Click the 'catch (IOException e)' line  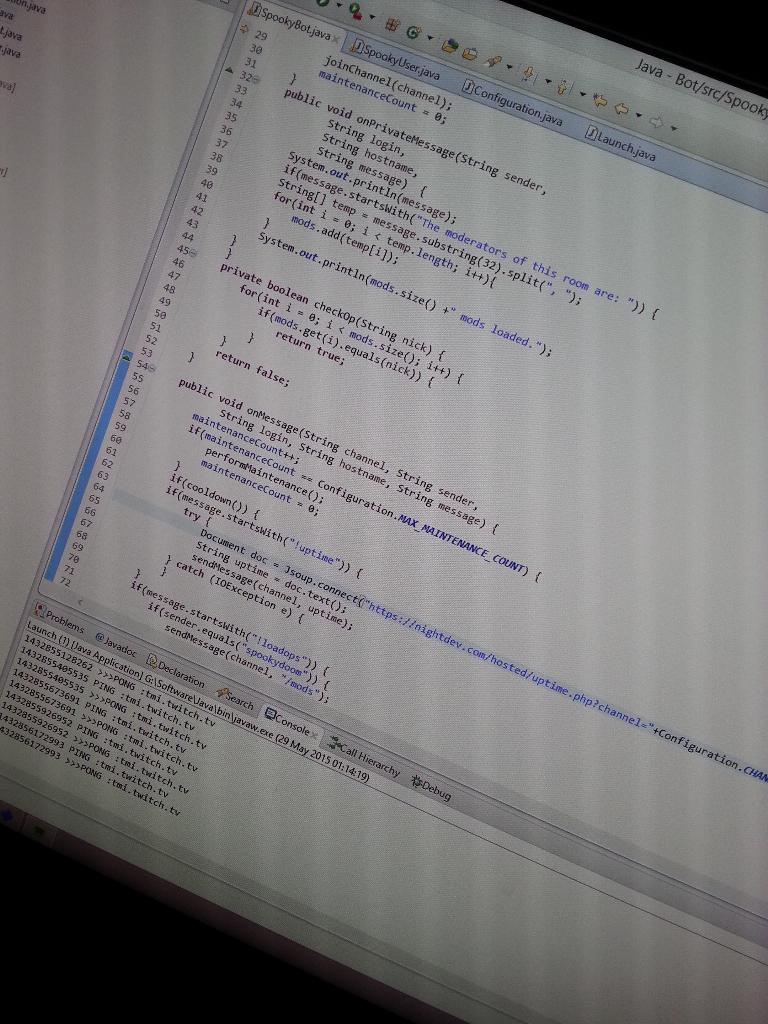(x=236, y=588)
